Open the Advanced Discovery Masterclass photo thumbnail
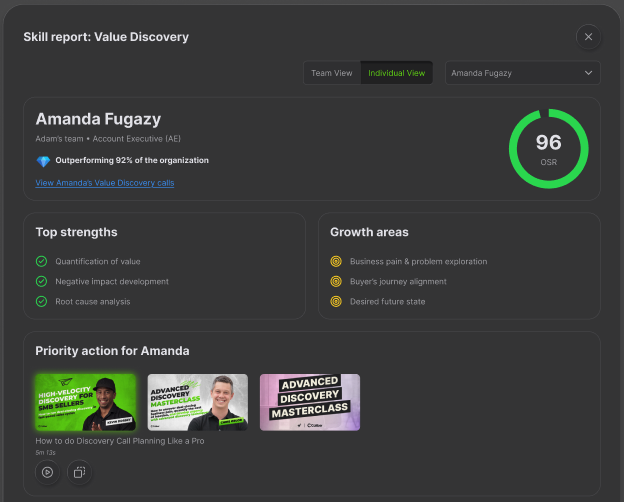This screenshot has height=502, width=624. point(198,402)
